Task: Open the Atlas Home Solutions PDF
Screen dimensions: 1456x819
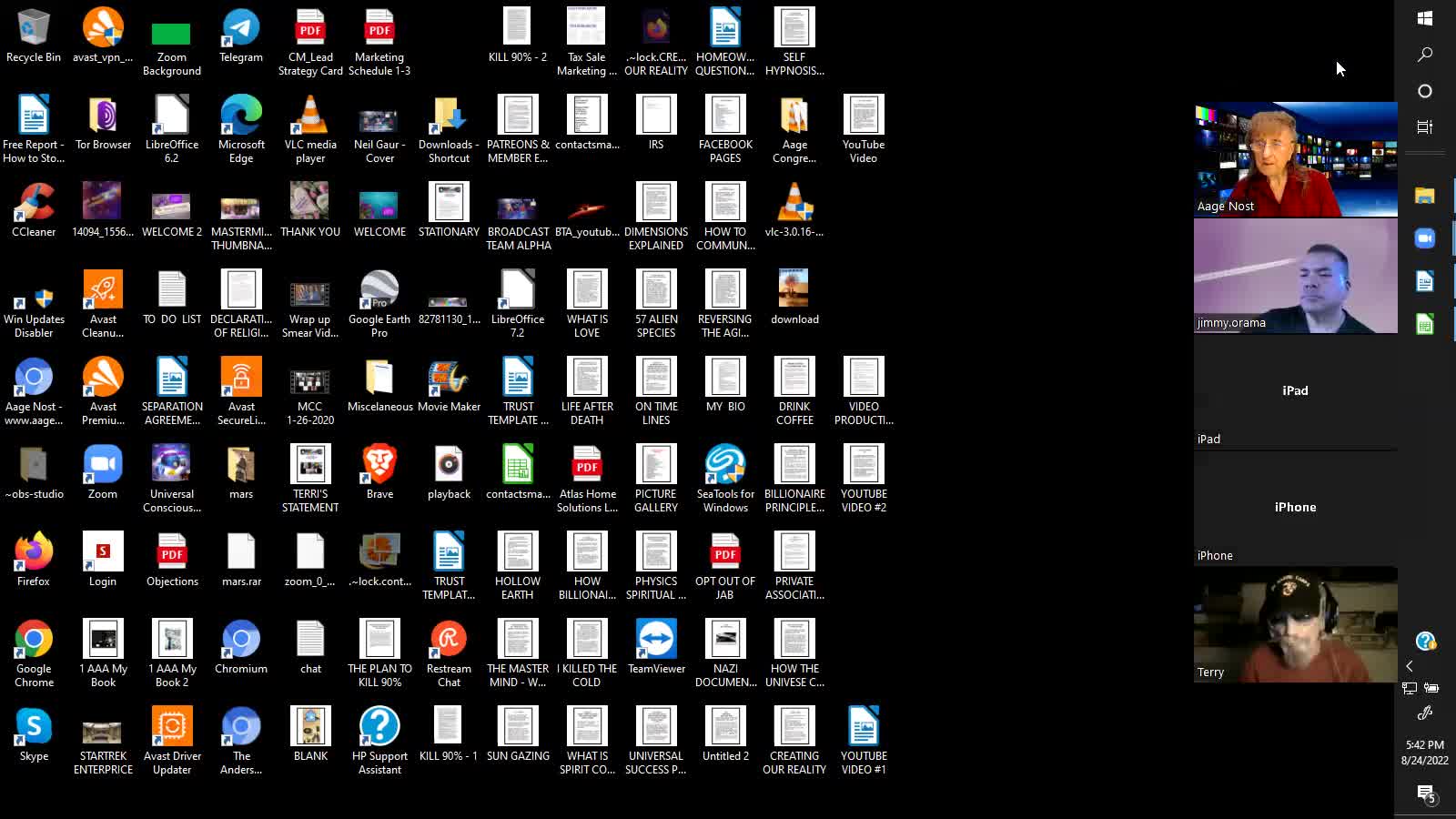Action: tap(587, 480)
